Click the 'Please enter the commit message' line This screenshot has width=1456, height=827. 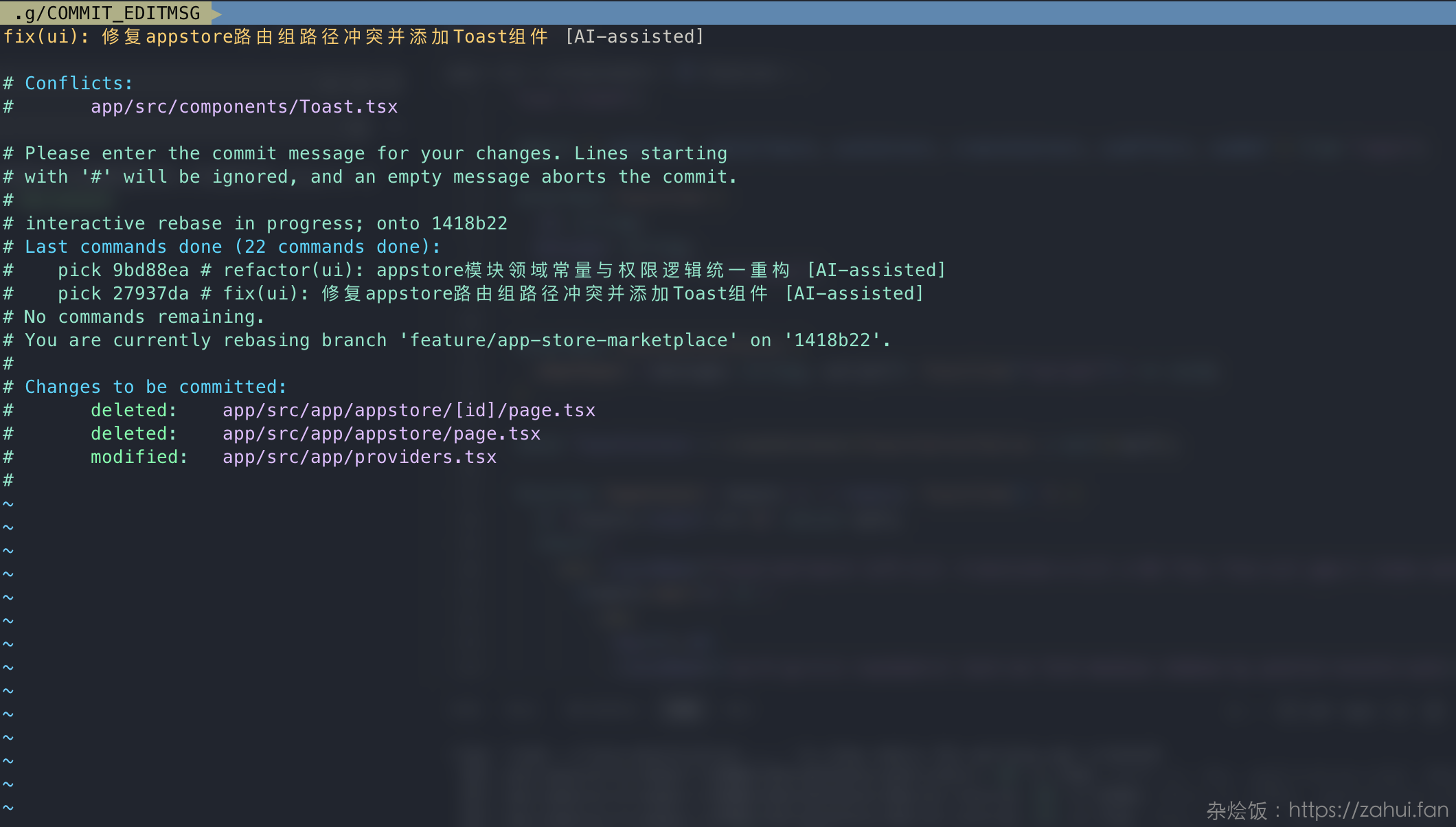tap(365, 153)
